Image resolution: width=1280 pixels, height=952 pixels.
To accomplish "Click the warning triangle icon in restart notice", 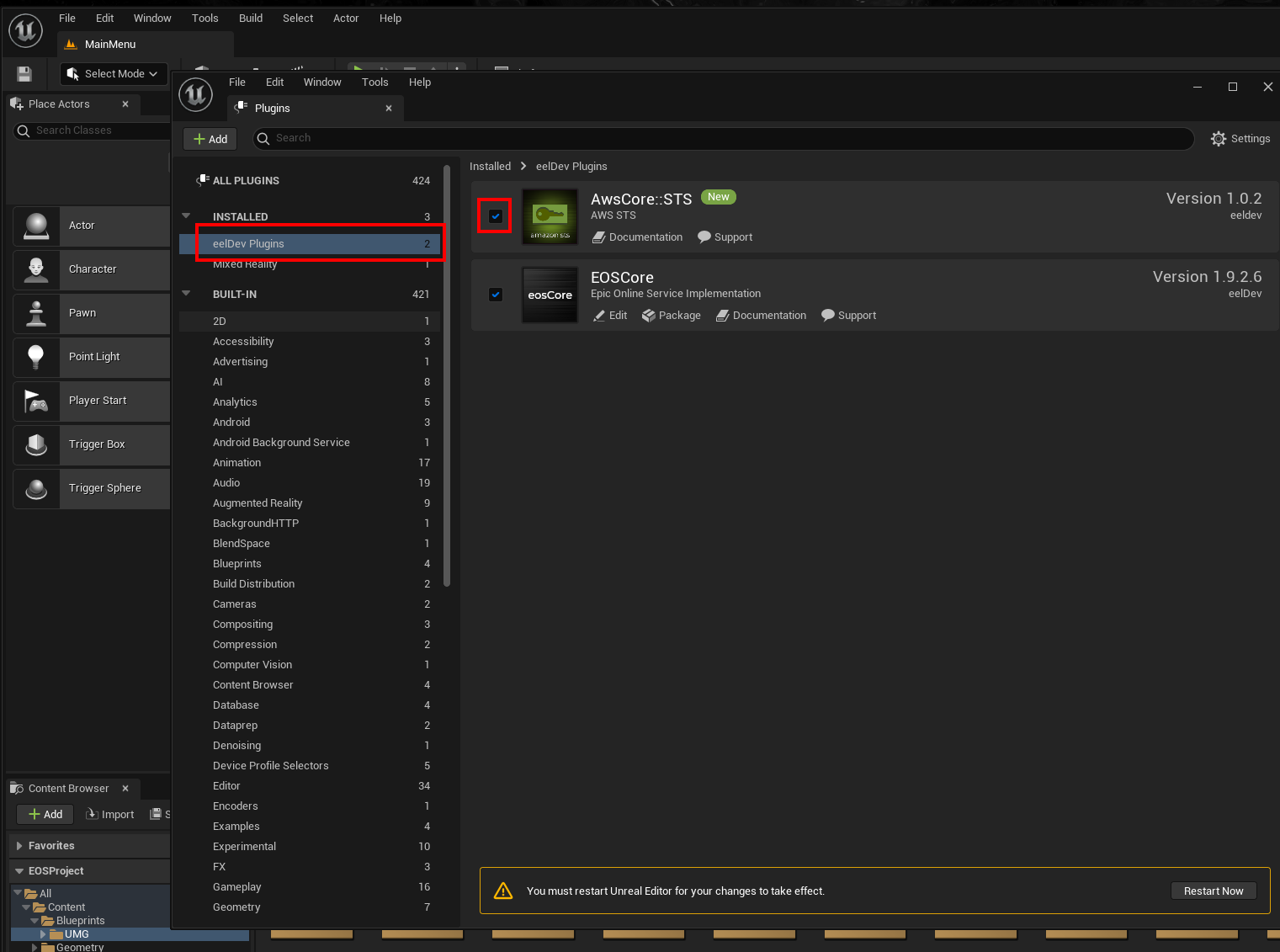I will pos(503,891).
